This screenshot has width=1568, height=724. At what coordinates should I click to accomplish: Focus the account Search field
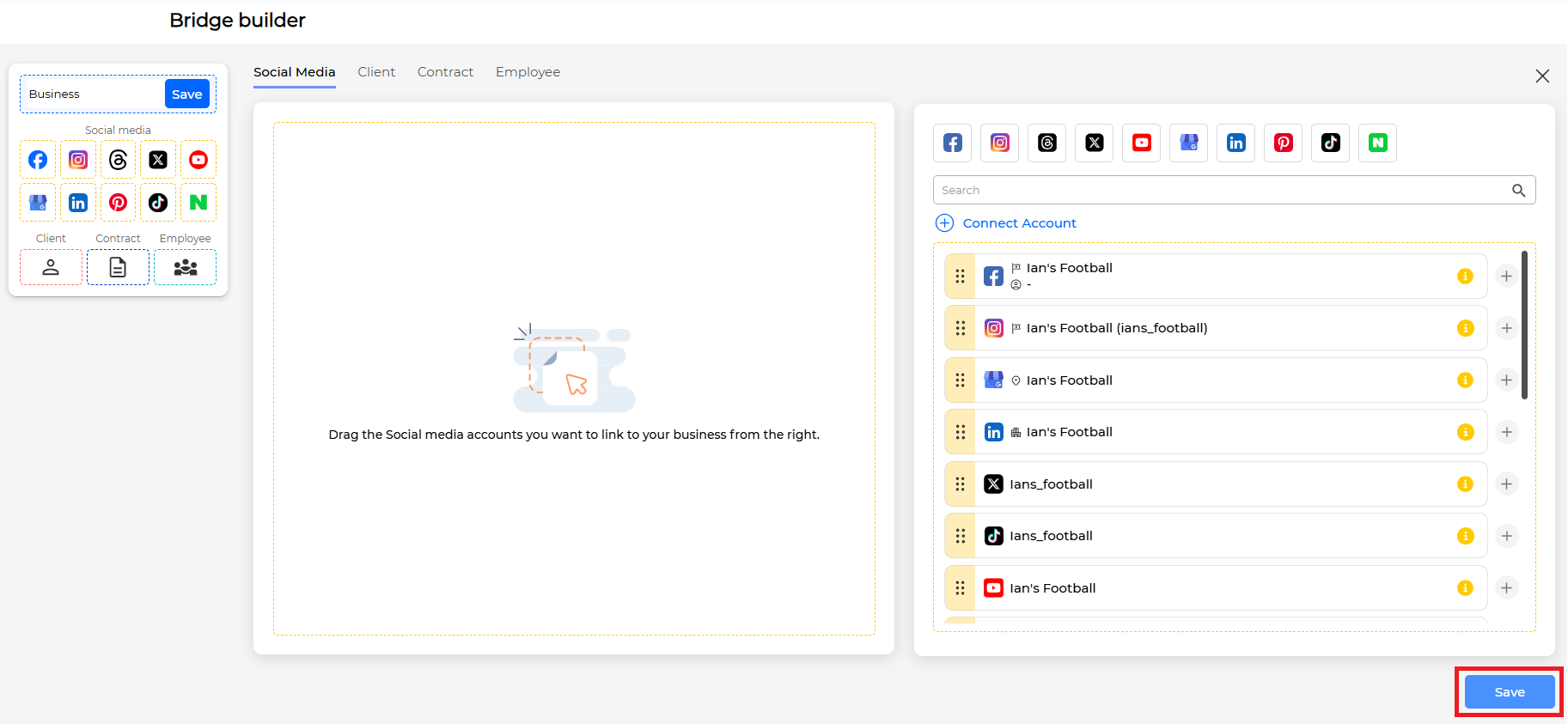1234,190
